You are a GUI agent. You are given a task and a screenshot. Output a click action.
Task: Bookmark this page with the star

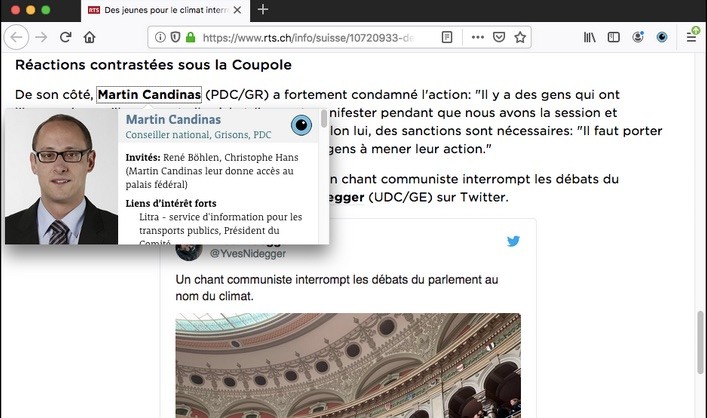pos(520,37)
